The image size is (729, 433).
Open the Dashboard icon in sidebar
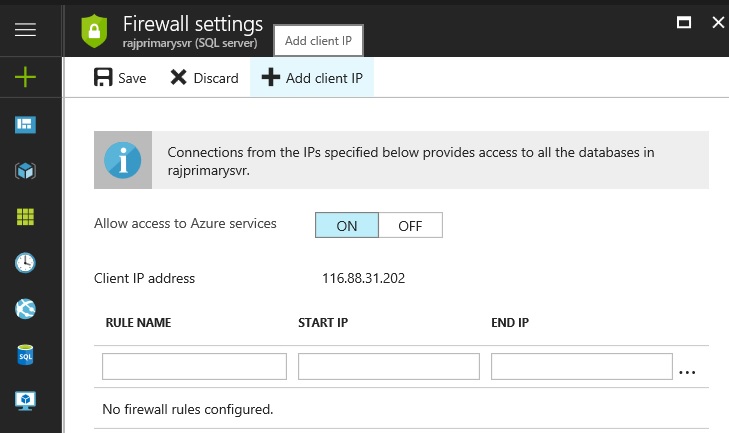point(26,124)
